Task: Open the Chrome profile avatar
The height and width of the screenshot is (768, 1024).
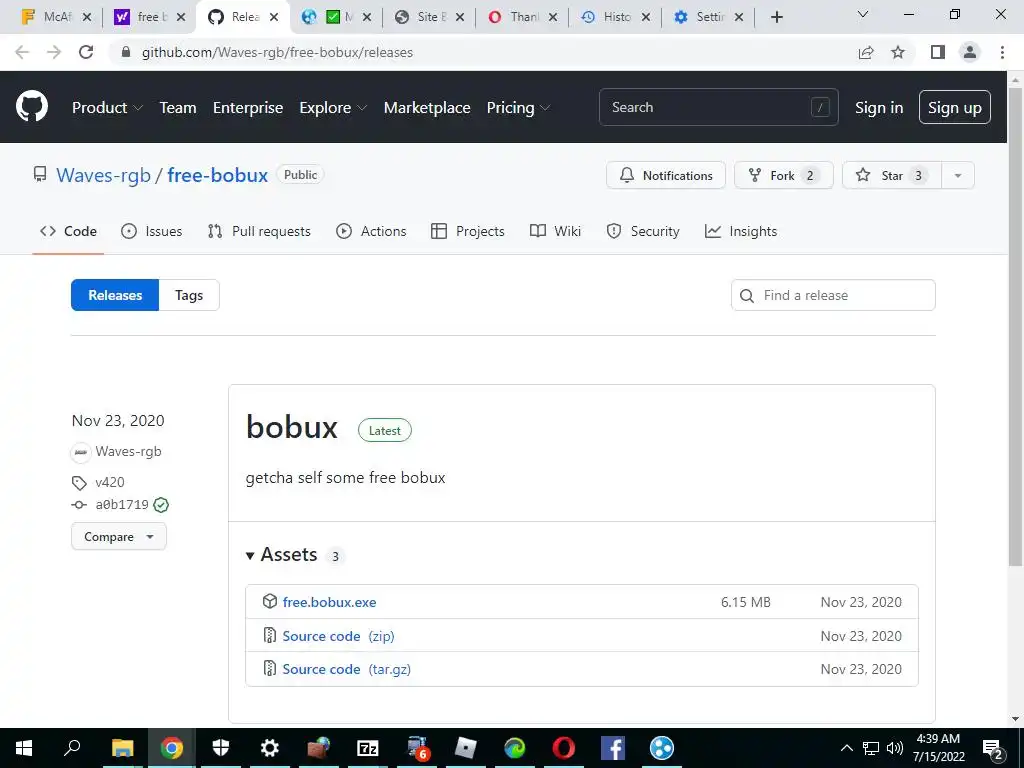Action: [x=970, y=52]
